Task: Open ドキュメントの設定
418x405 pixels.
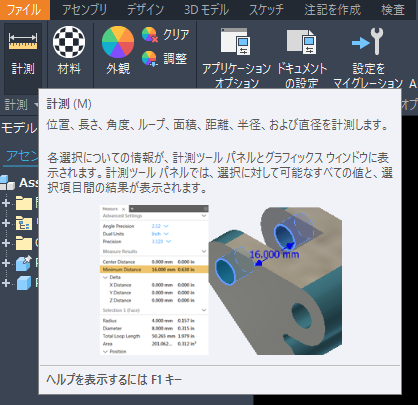Action: (302, 57)
